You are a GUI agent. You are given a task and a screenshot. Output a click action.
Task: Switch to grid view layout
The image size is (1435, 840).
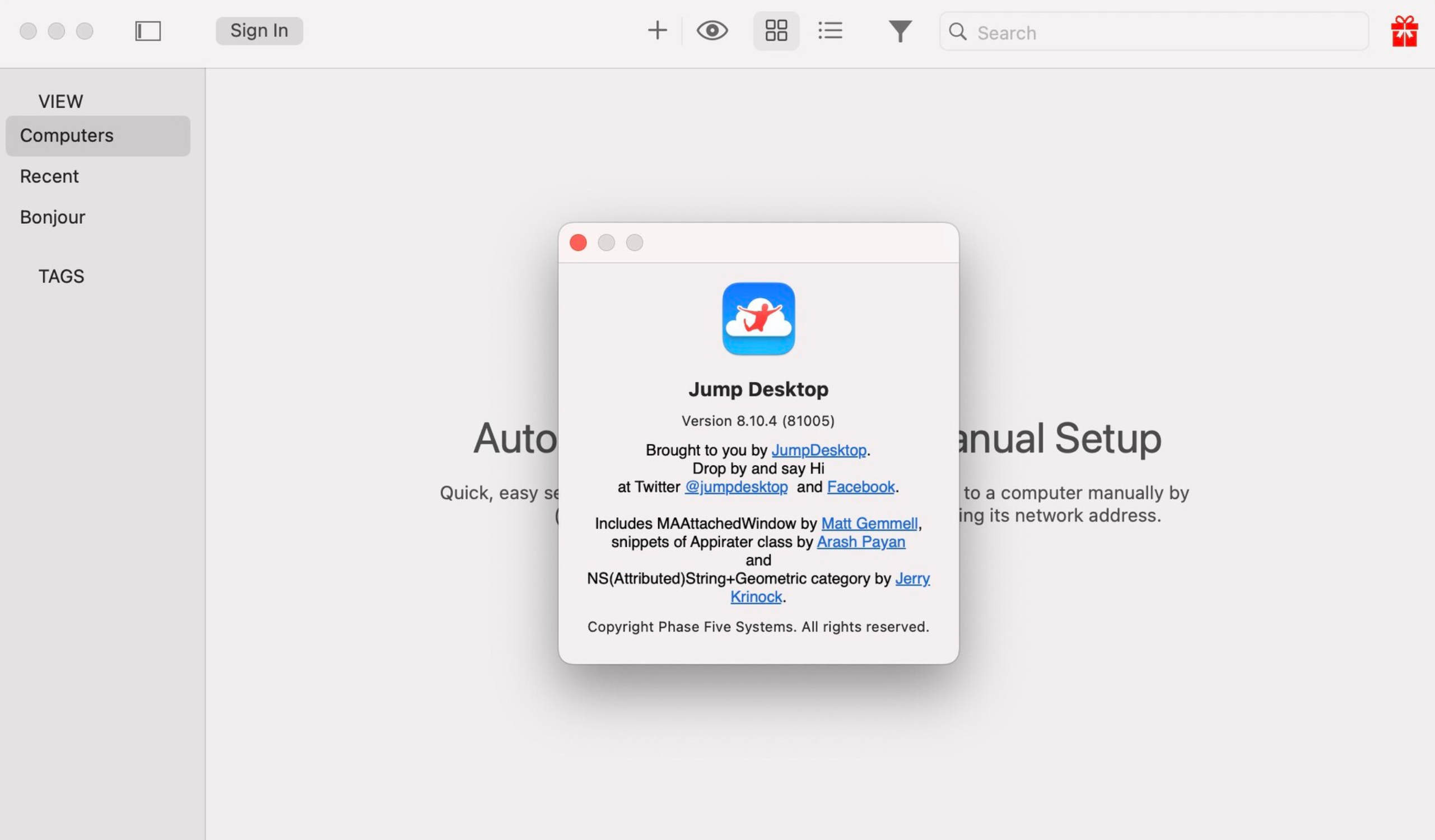pyautogui.click(x=775, y=30)
